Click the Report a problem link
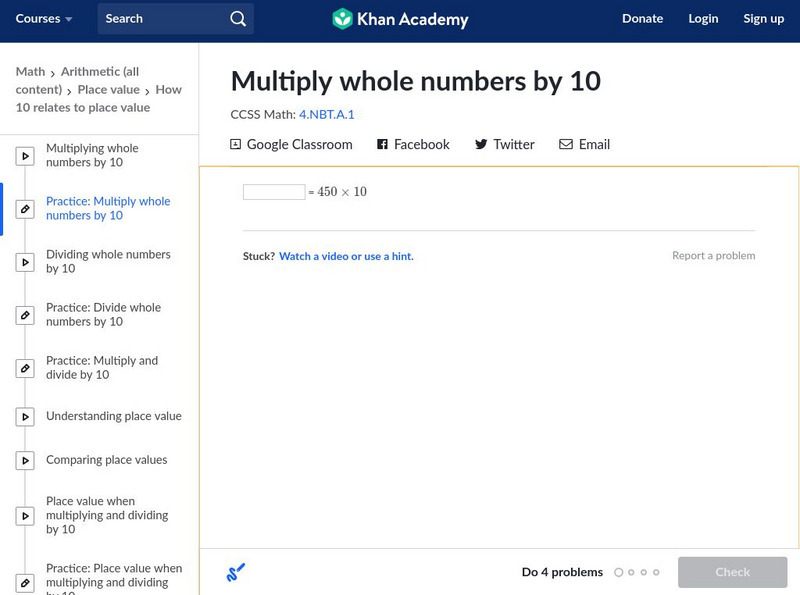 click(x=713, y=256)
